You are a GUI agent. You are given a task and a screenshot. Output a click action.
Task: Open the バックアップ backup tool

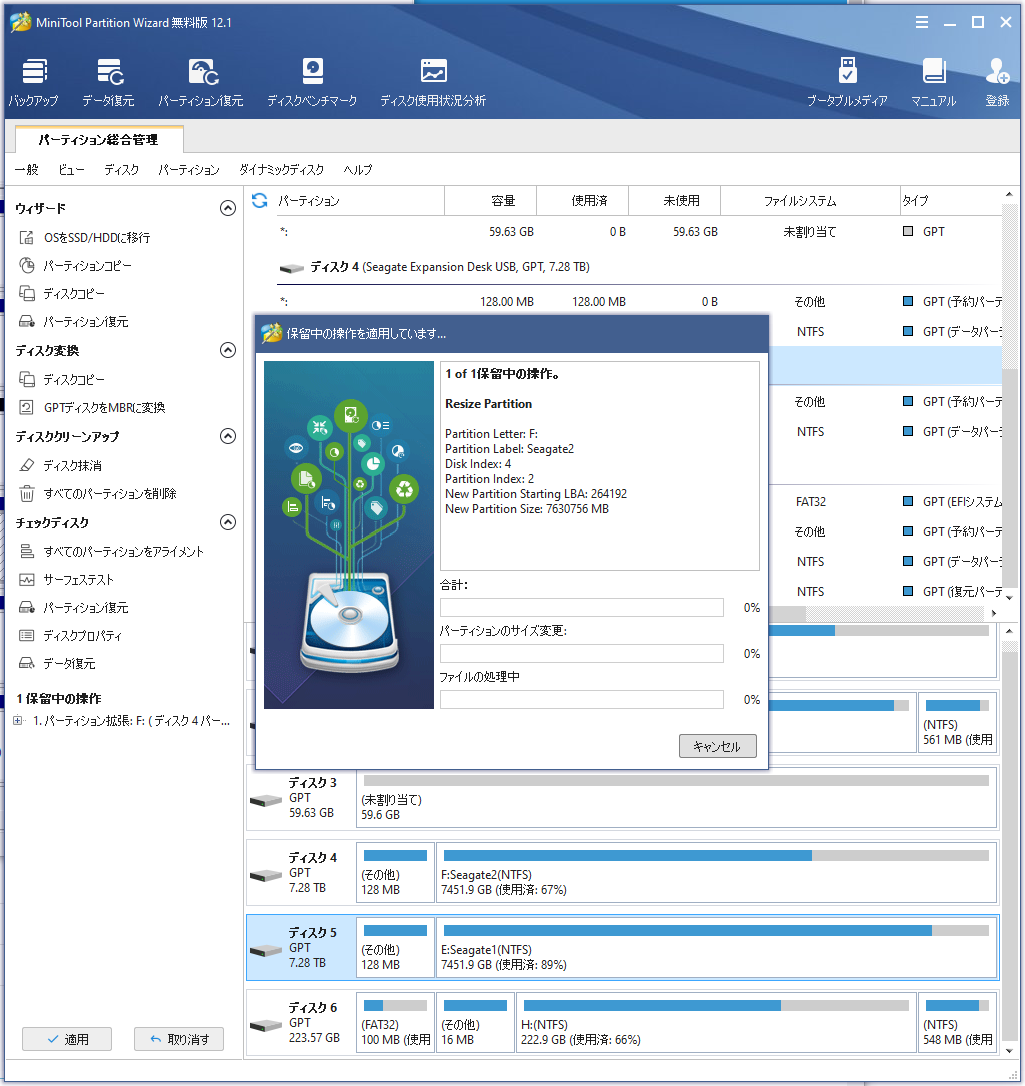tap(33, 82)
